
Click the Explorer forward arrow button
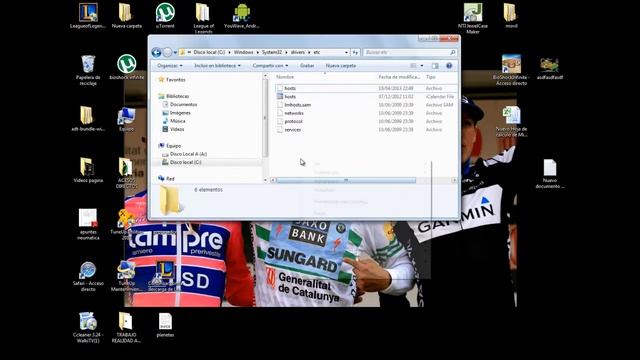pyautogui.click(x=167, y=52)
